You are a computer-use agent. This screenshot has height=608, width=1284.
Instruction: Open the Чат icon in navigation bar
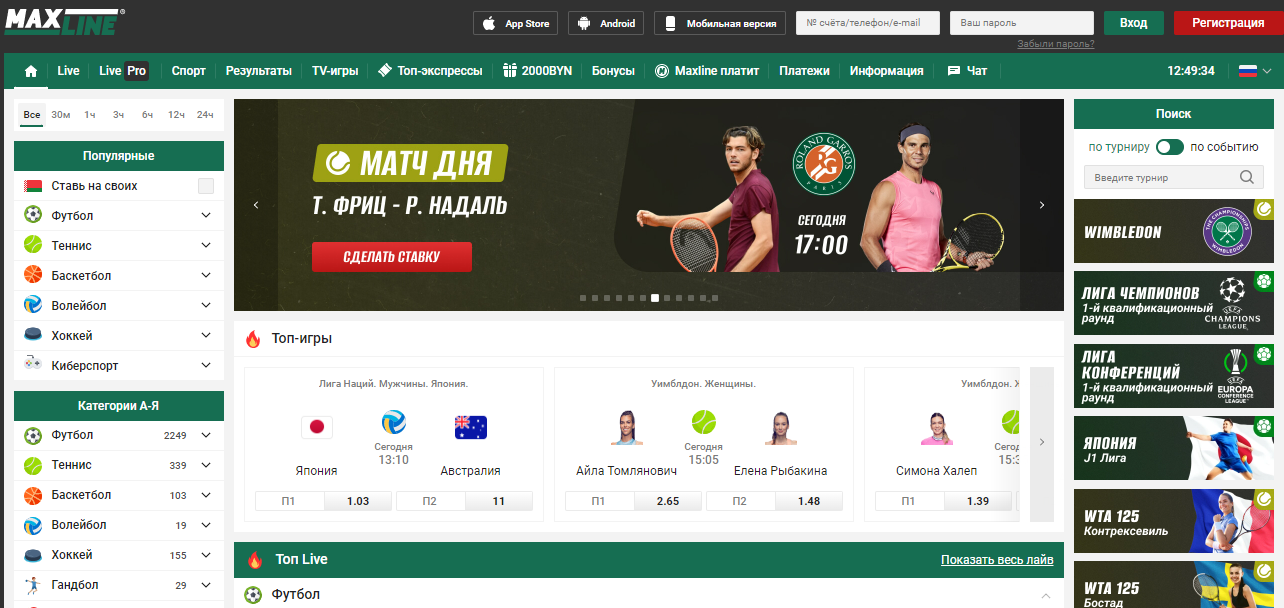click(x=954, y=71)
